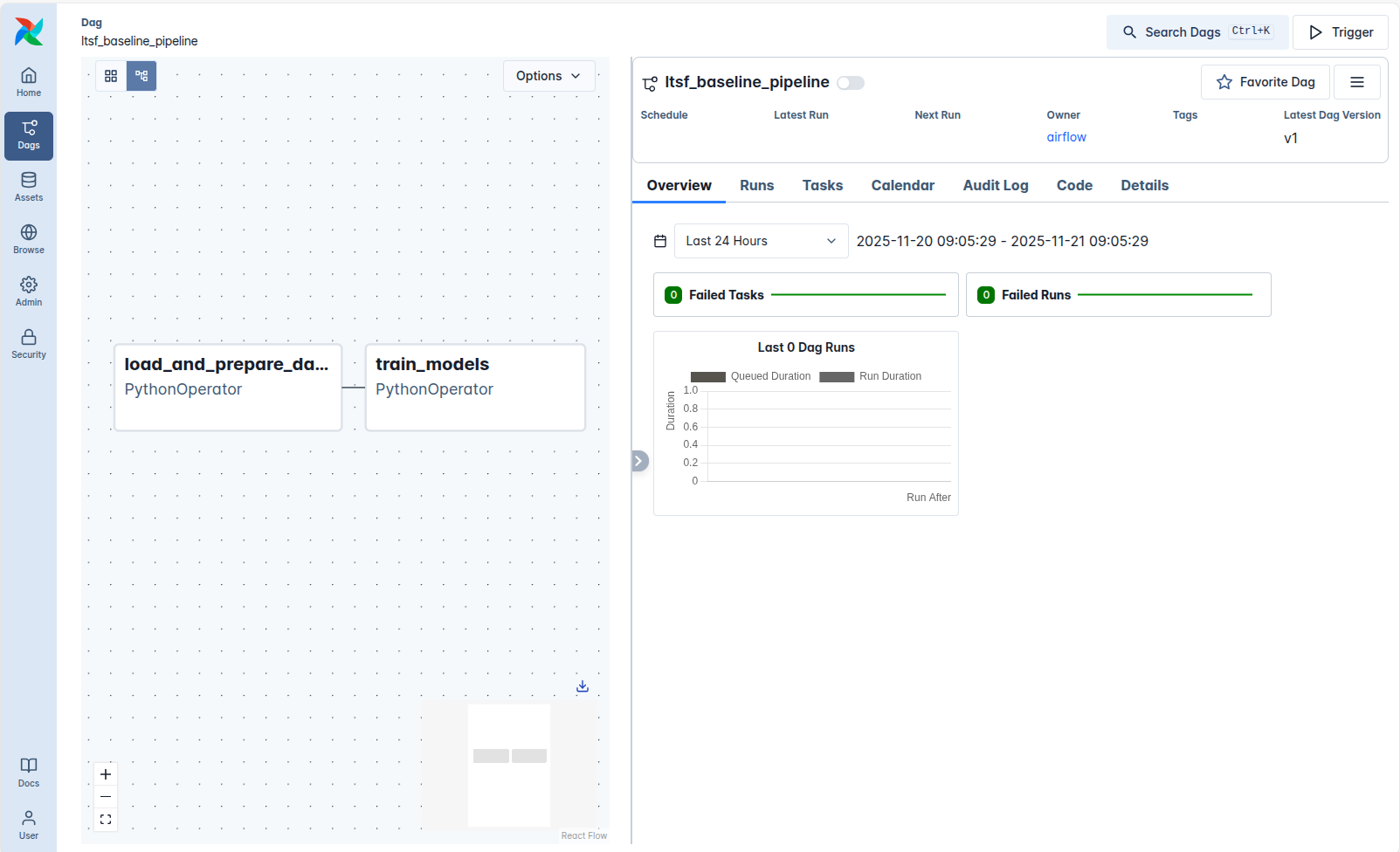
Task: Click the Last 0 Dag Runs title
Action: click(806, 347)
